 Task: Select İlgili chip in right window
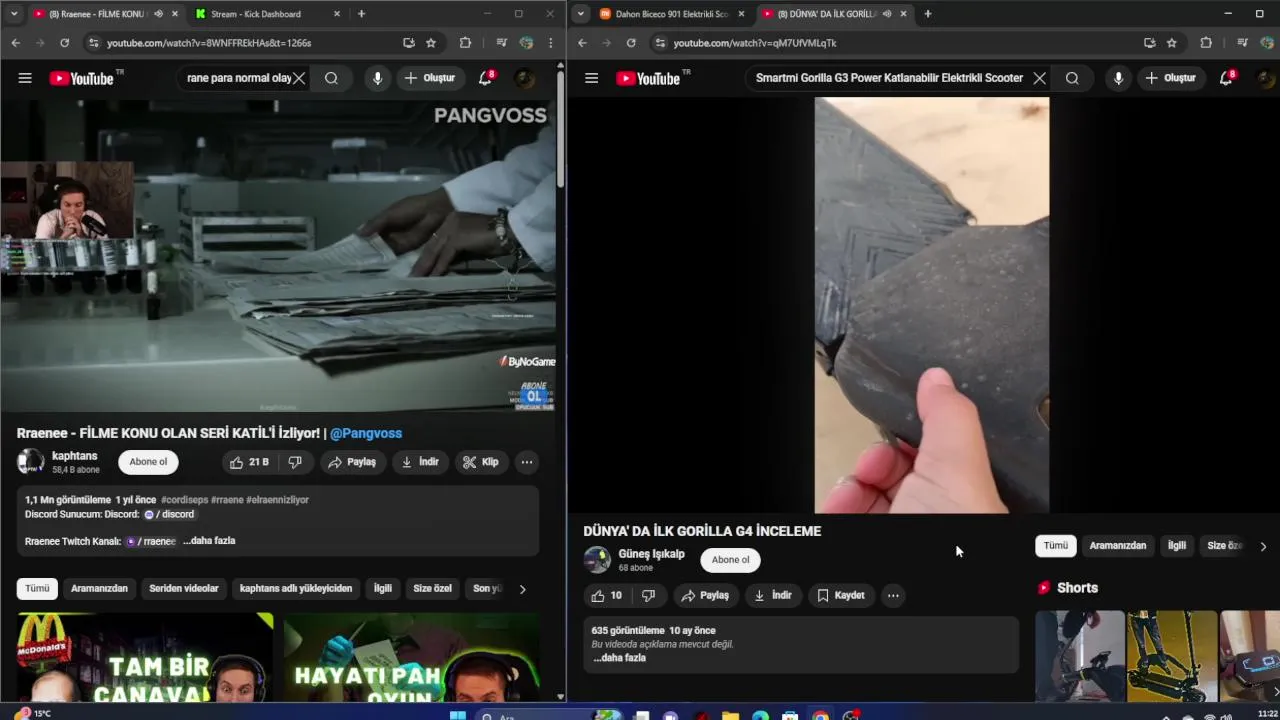(x=1177, y=546)
